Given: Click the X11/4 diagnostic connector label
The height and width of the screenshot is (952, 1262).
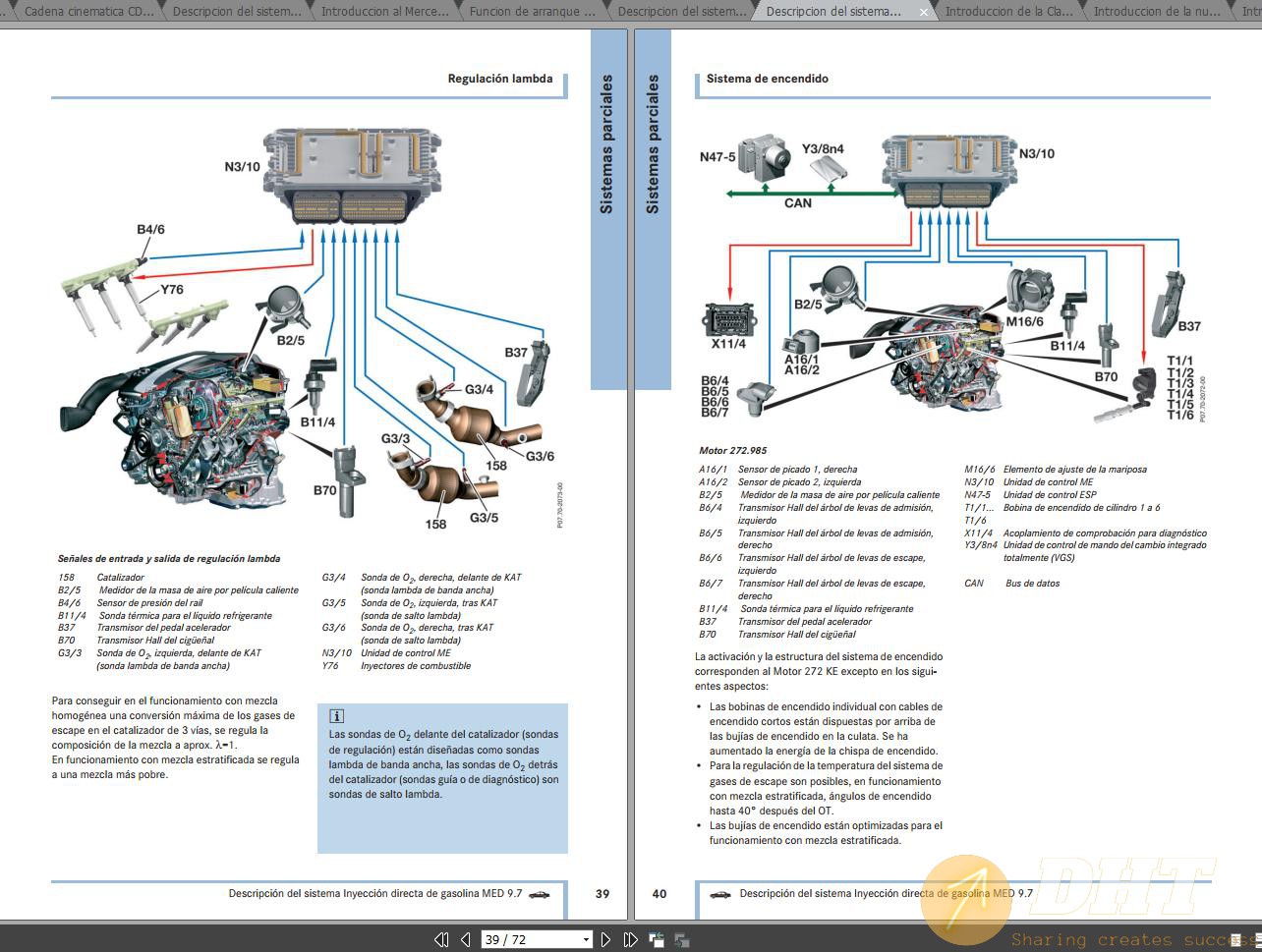Looking at the screenshot, I should (x=728, y=344).
